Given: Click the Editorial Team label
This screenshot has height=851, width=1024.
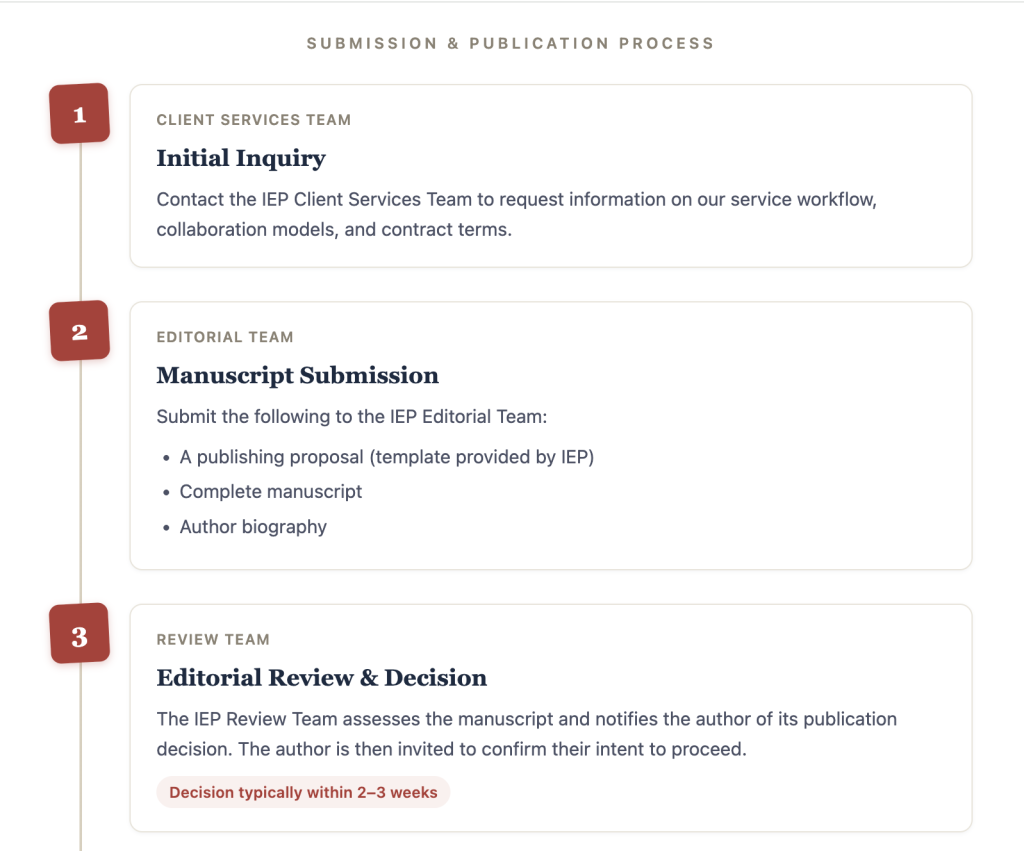Looking at the screenshot, I should pyautogui.click(x=225, y=337).
